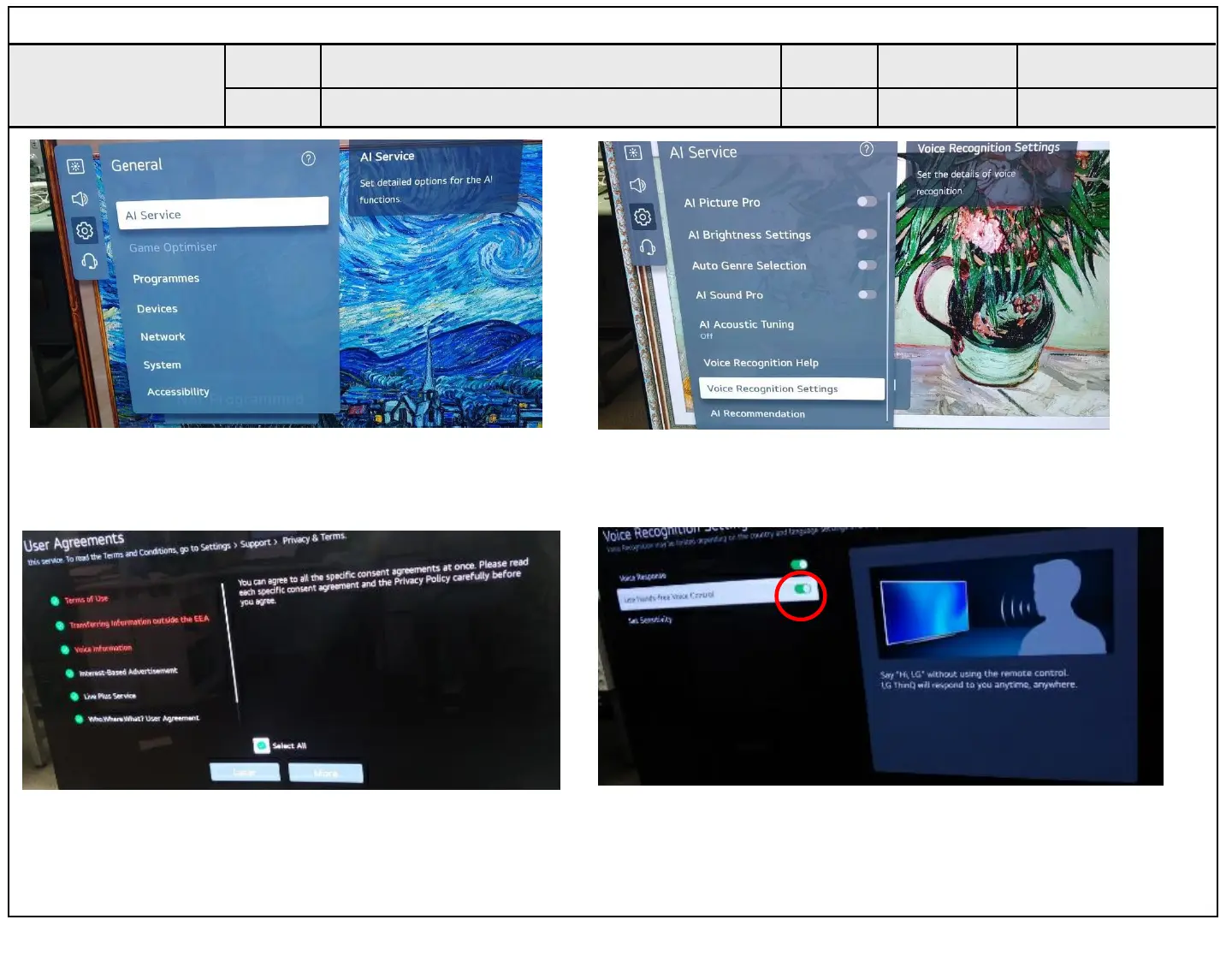
Task: Open Set Sensitivity option
Action: (x=650, y=620)
